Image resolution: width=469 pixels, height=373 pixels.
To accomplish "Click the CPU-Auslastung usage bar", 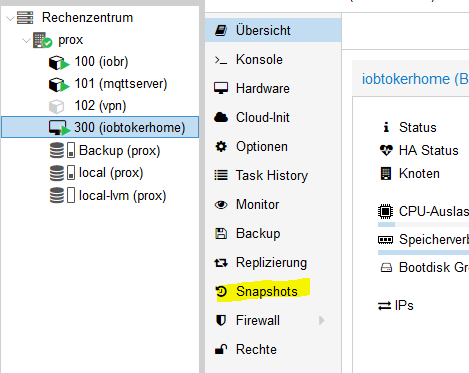I will click(x=423, y=225).
